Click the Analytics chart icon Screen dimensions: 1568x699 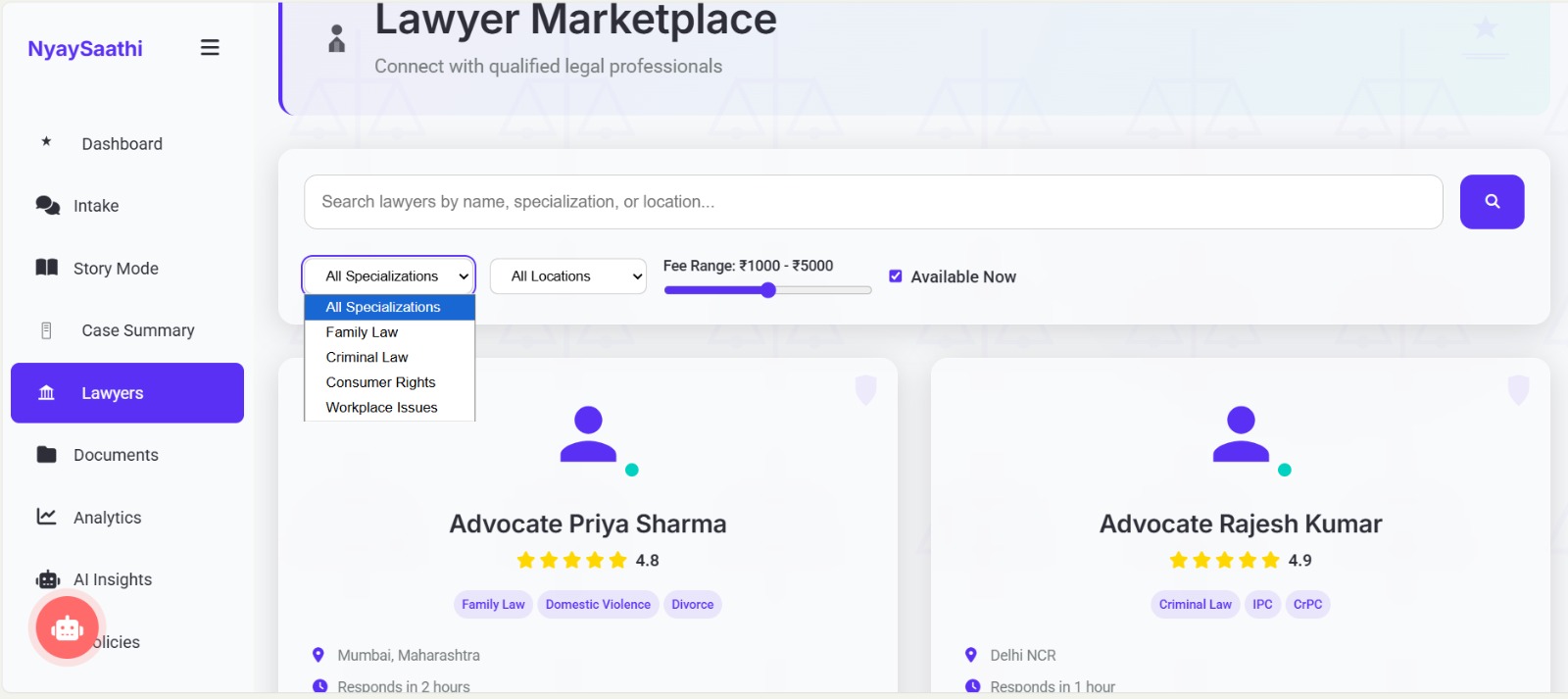46,516
